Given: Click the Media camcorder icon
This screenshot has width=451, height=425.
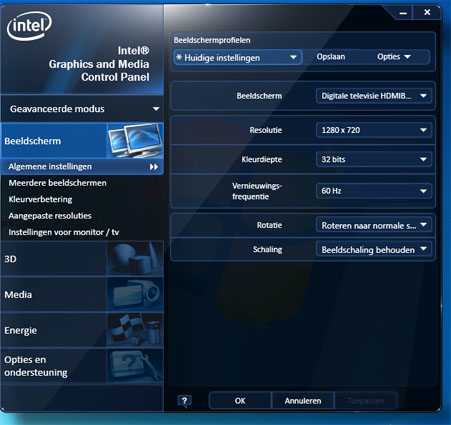Looking at the screenshot, I should [135, 295].
